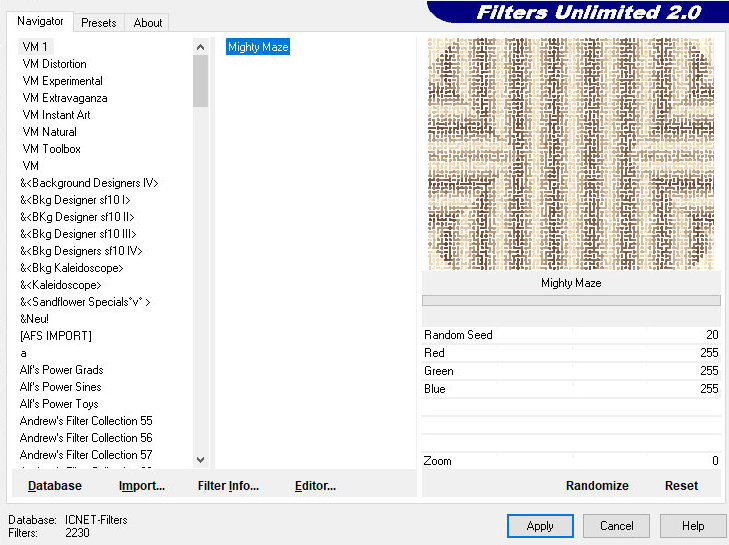This screenshot has width=729, height=545.
Task: Pick the &<Kaleidoscope> filter group
Action: (x=60, y=285)
